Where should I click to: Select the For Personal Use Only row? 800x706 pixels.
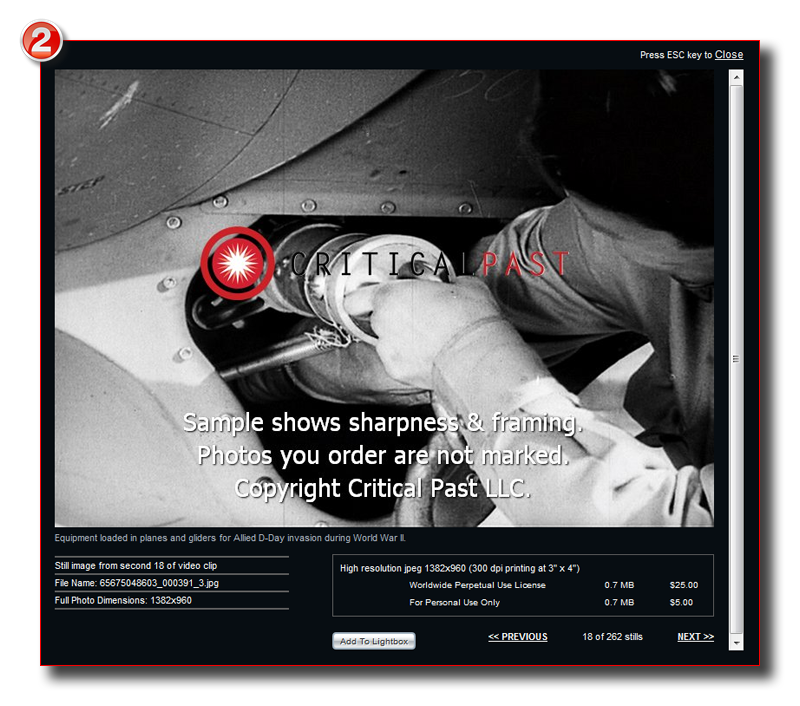click(x=551, y=602)
